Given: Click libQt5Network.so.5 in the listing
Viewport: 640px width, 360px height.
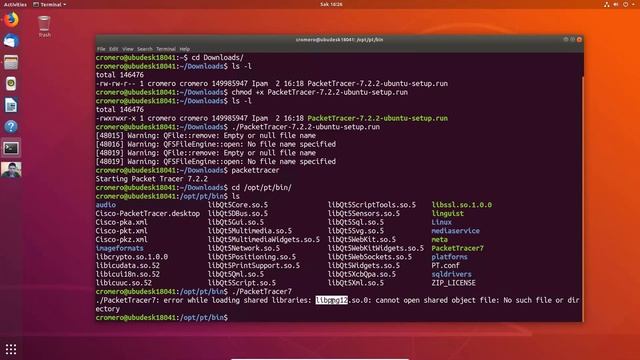Looking at the screenshot, I should (x=244, y=248).
